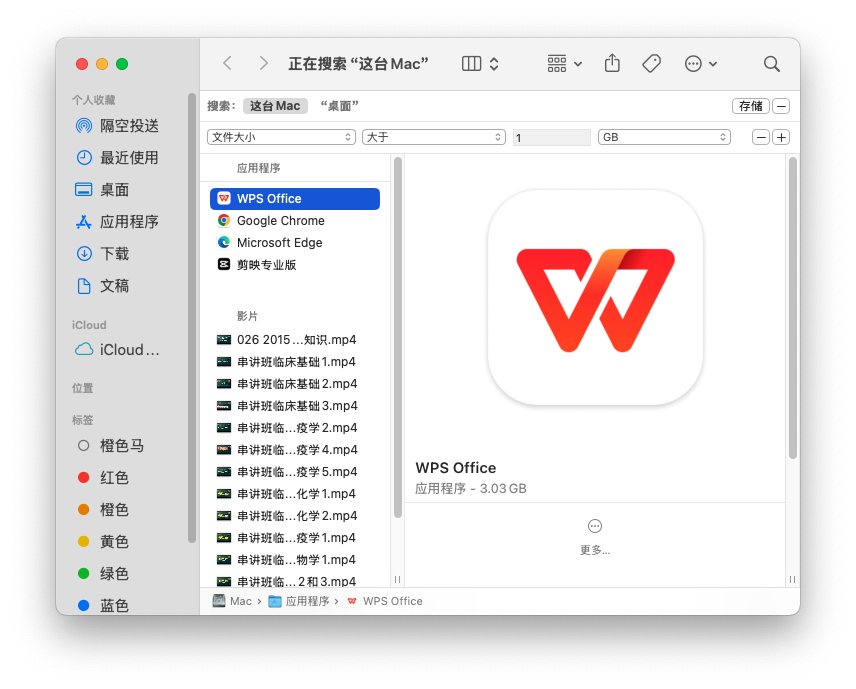Select 串讲班临床基础3.mp4 file

(295, 406)
